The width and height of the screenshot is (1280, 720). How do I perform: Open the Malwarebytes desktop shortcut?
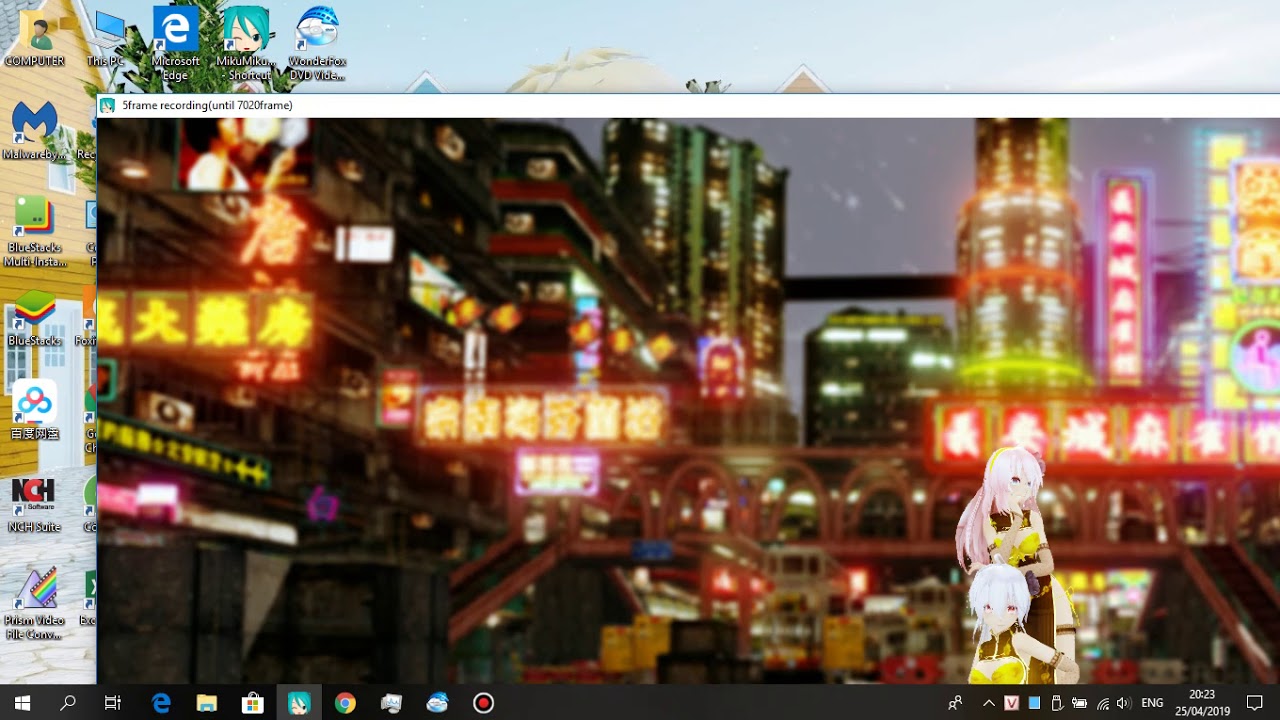[34, 130]
